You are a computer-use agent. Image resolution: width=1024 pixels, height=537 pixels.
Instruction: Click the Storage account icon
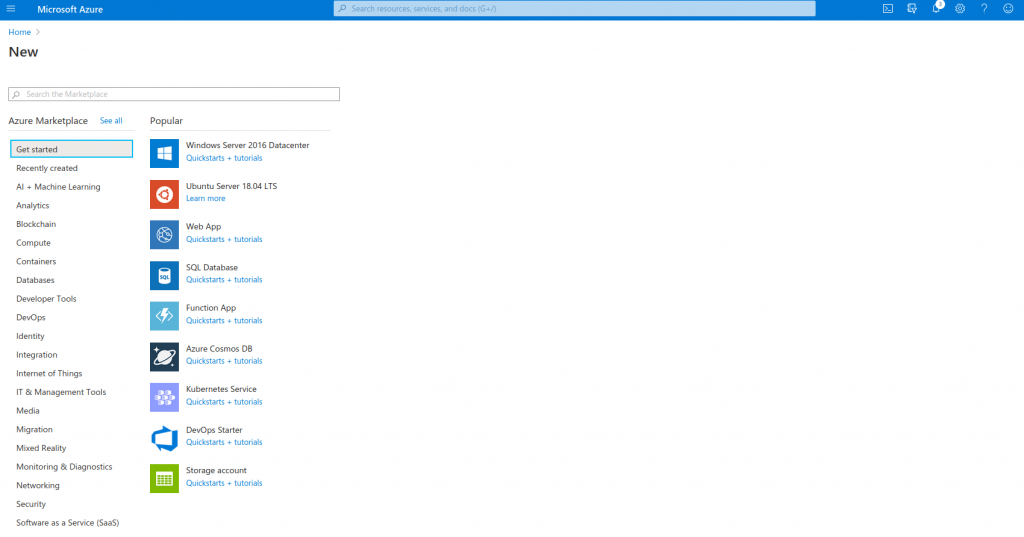[164, 478]
